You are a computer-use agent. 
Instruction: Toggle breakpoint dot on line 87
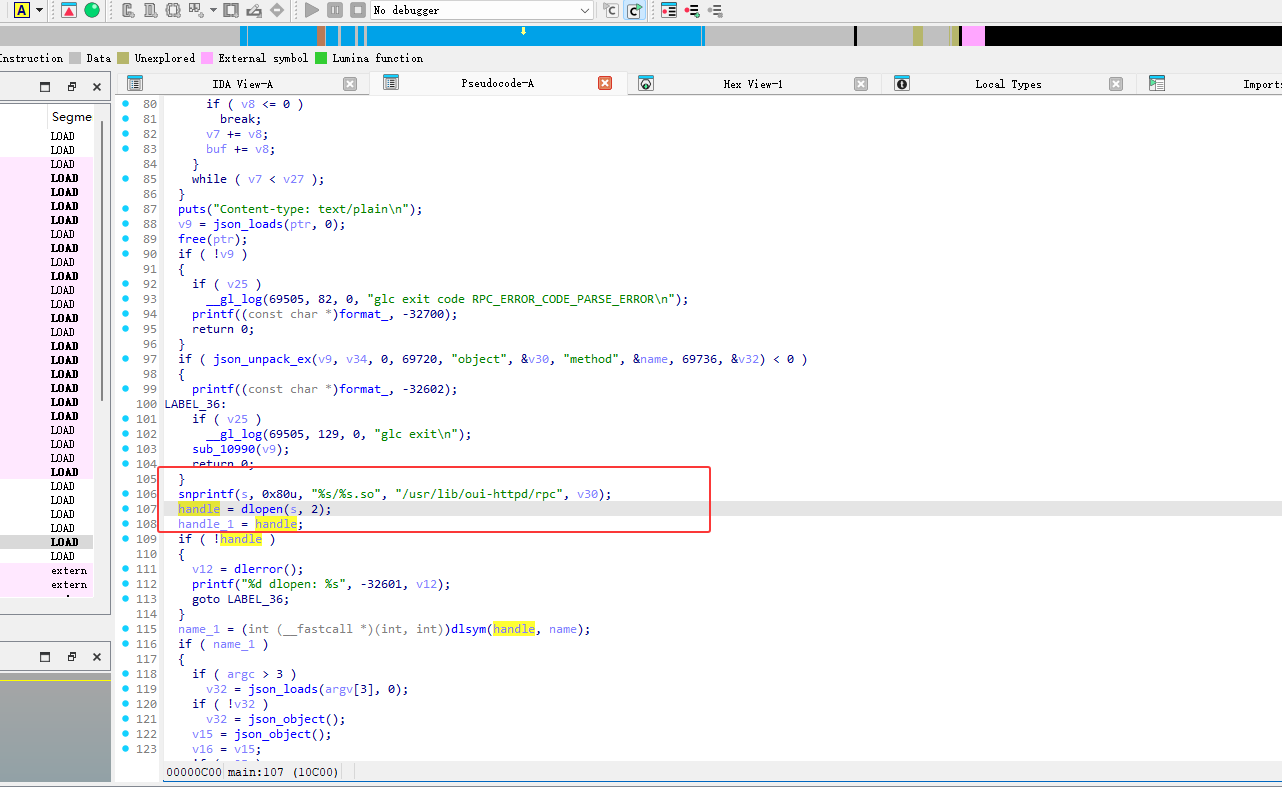point(125,209)
